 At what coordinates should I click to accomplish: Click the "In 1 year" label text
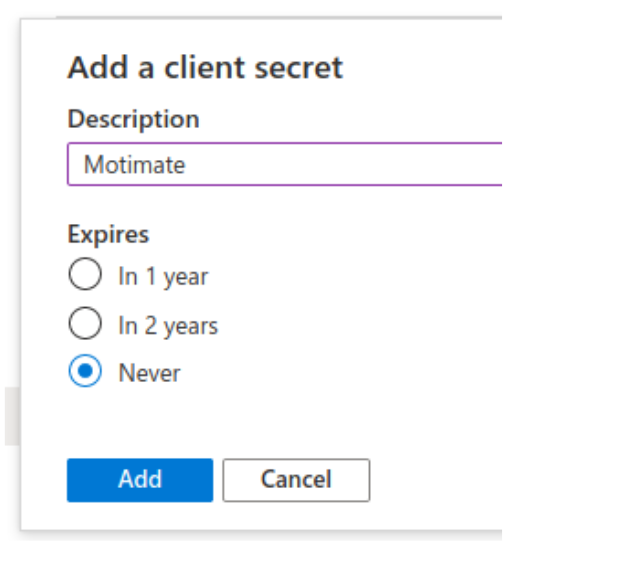click(163, 277)
